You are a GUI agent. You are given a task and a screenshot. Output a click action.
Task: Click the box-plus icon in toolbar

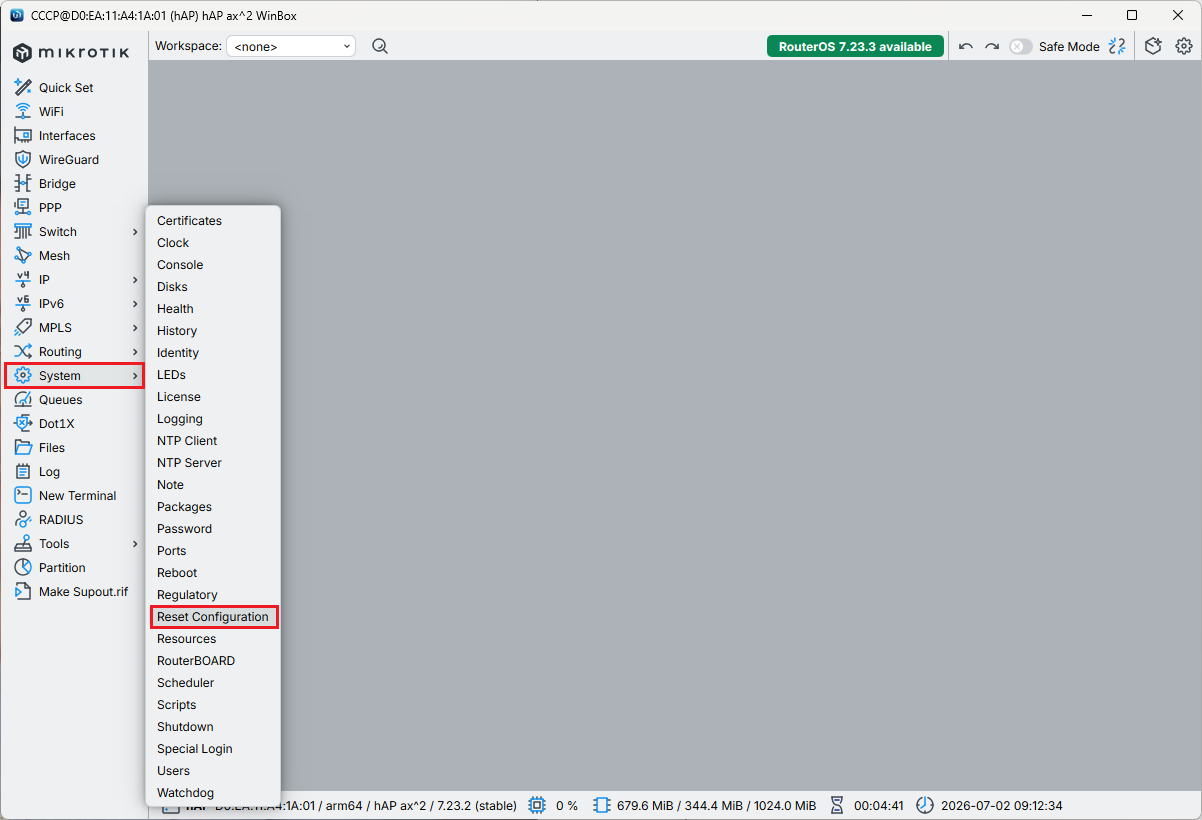[x=1154, y=46]
